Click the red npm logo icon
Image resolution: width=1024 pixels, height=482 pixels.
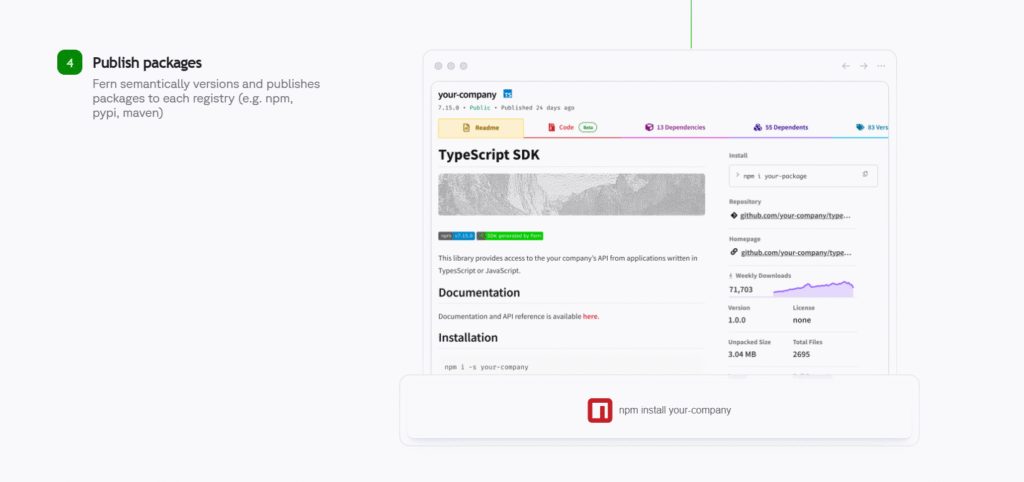pyautogui.click(x=600, y=410)
